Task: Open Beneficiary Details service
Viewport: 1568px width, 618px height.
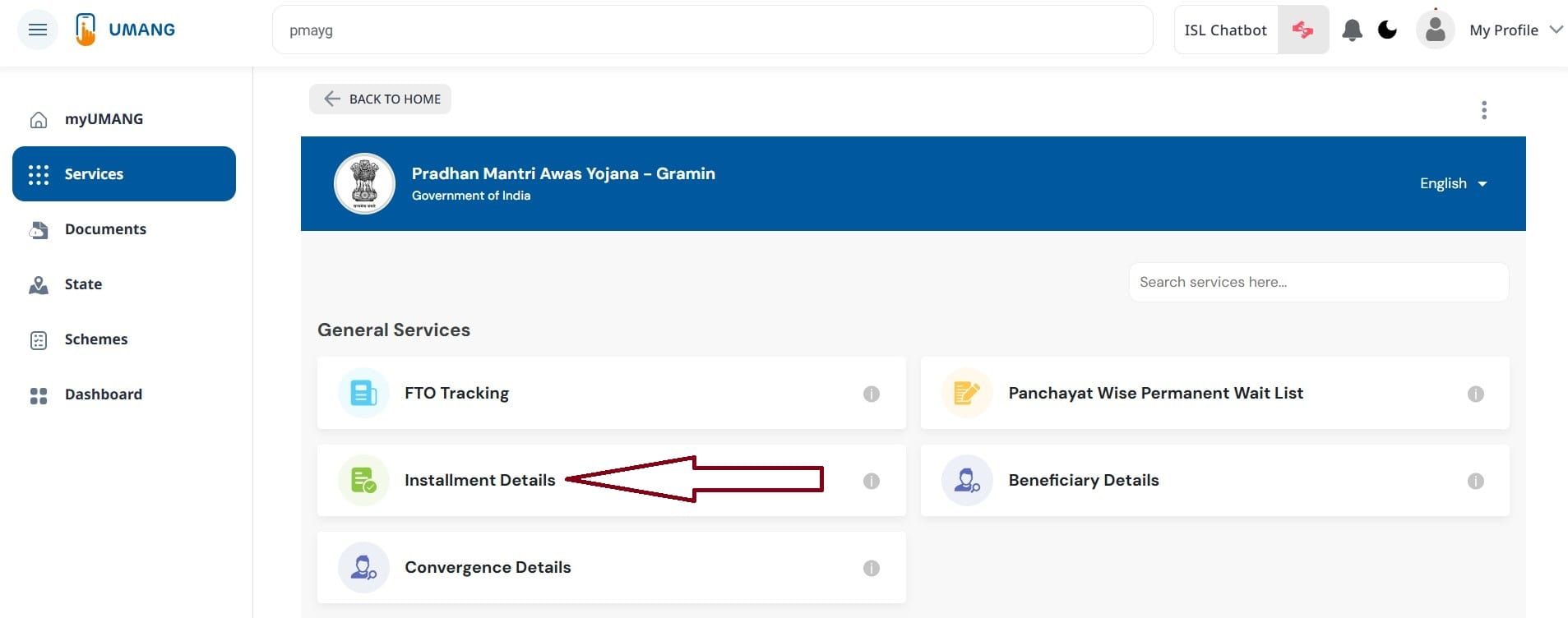Action: click(1214, 480)
